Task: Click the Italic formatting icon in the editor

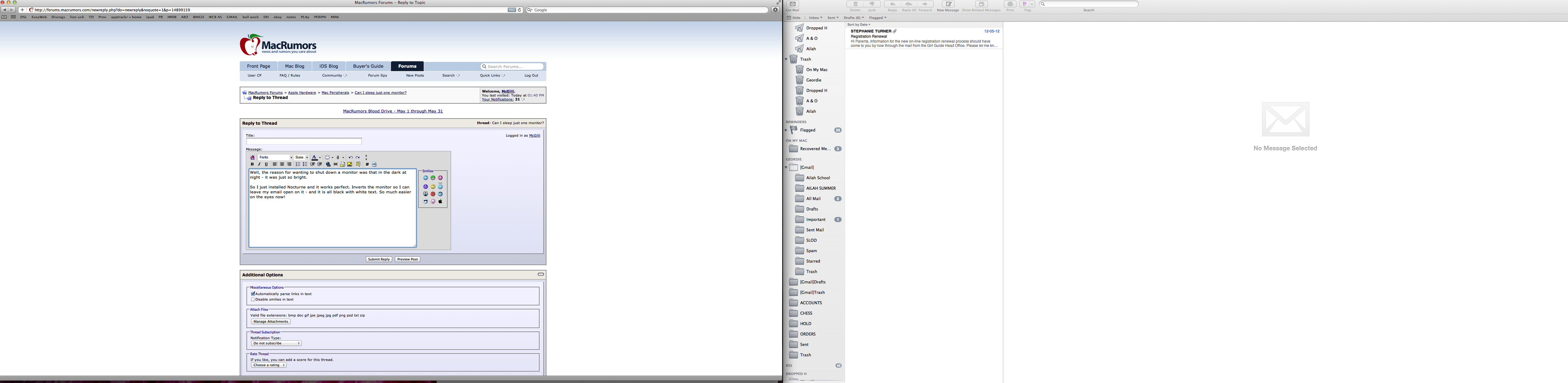Action: point(259,164)
